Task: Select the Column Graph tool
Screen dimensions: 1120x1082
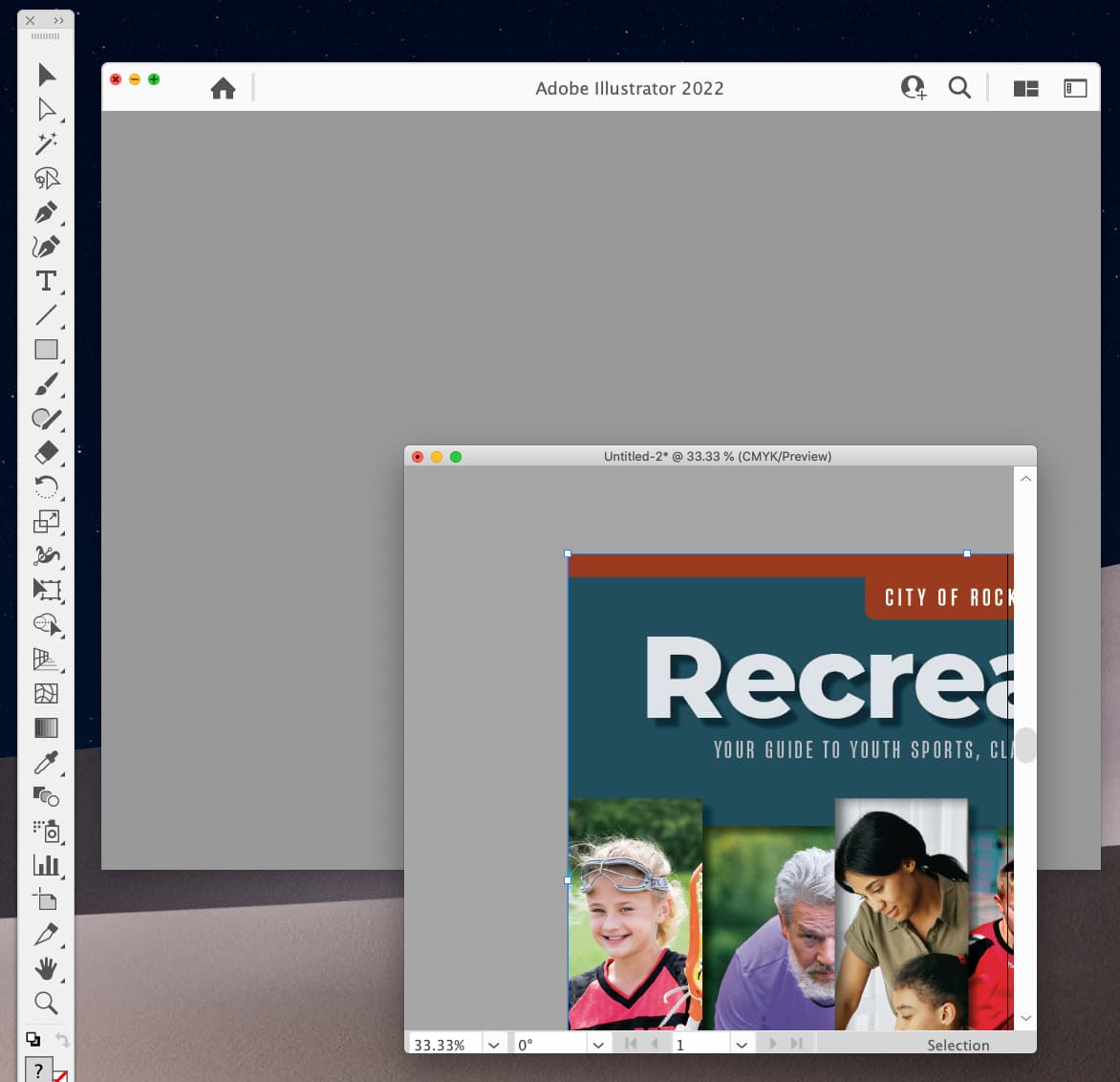Action: click(47, 865)
